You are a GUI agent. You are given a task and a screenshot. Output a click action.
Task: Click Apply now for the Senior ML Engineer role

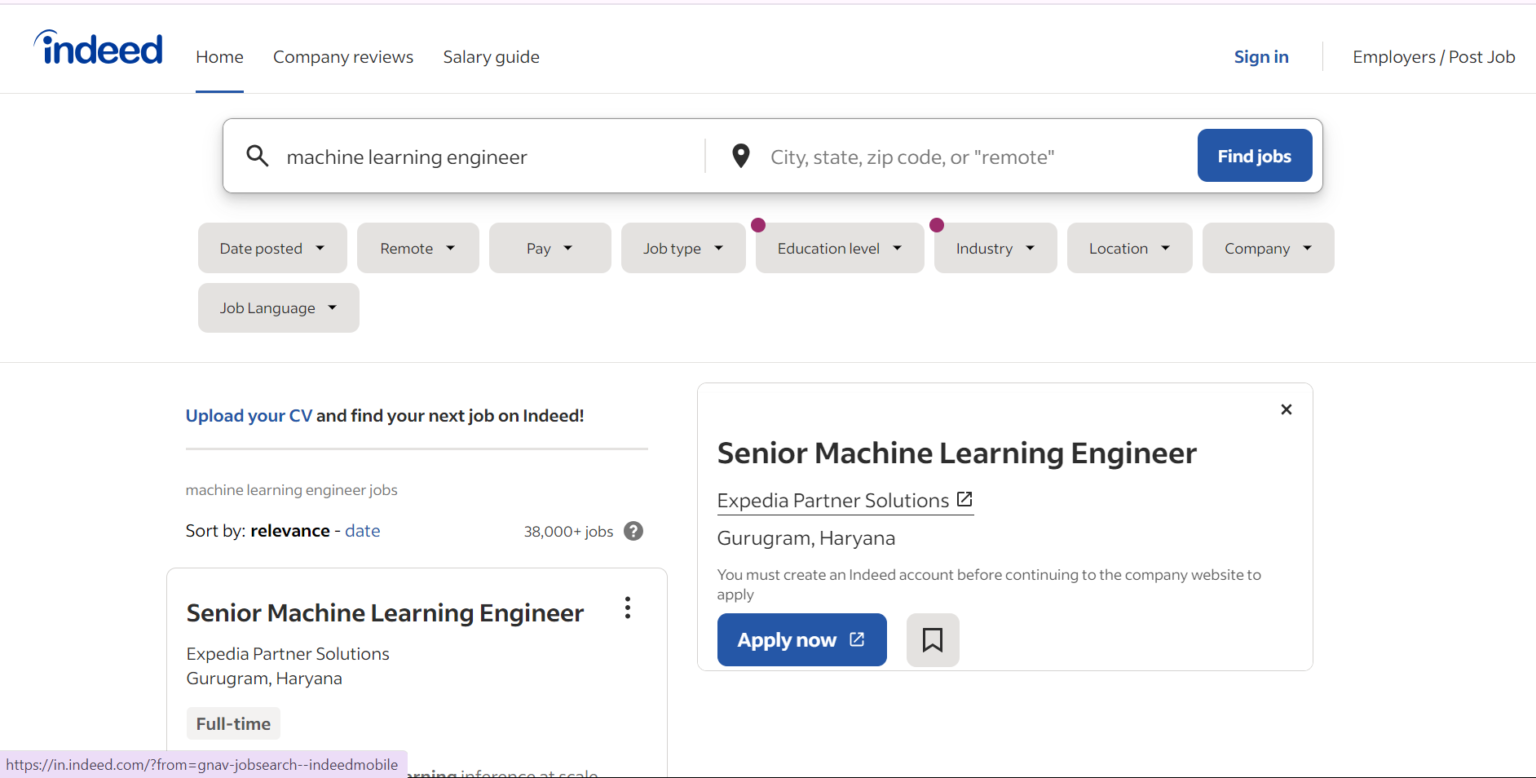801,639
